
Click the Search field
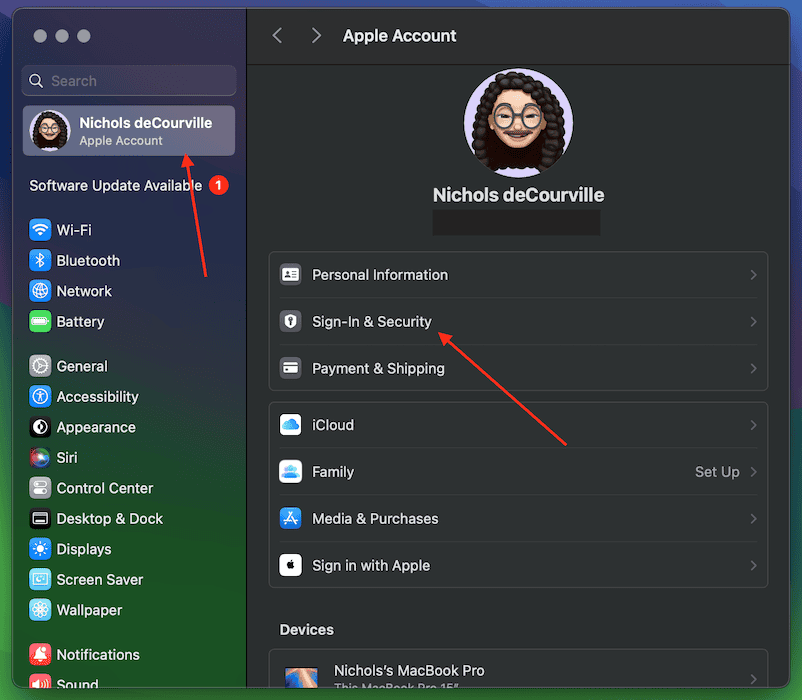130,81
